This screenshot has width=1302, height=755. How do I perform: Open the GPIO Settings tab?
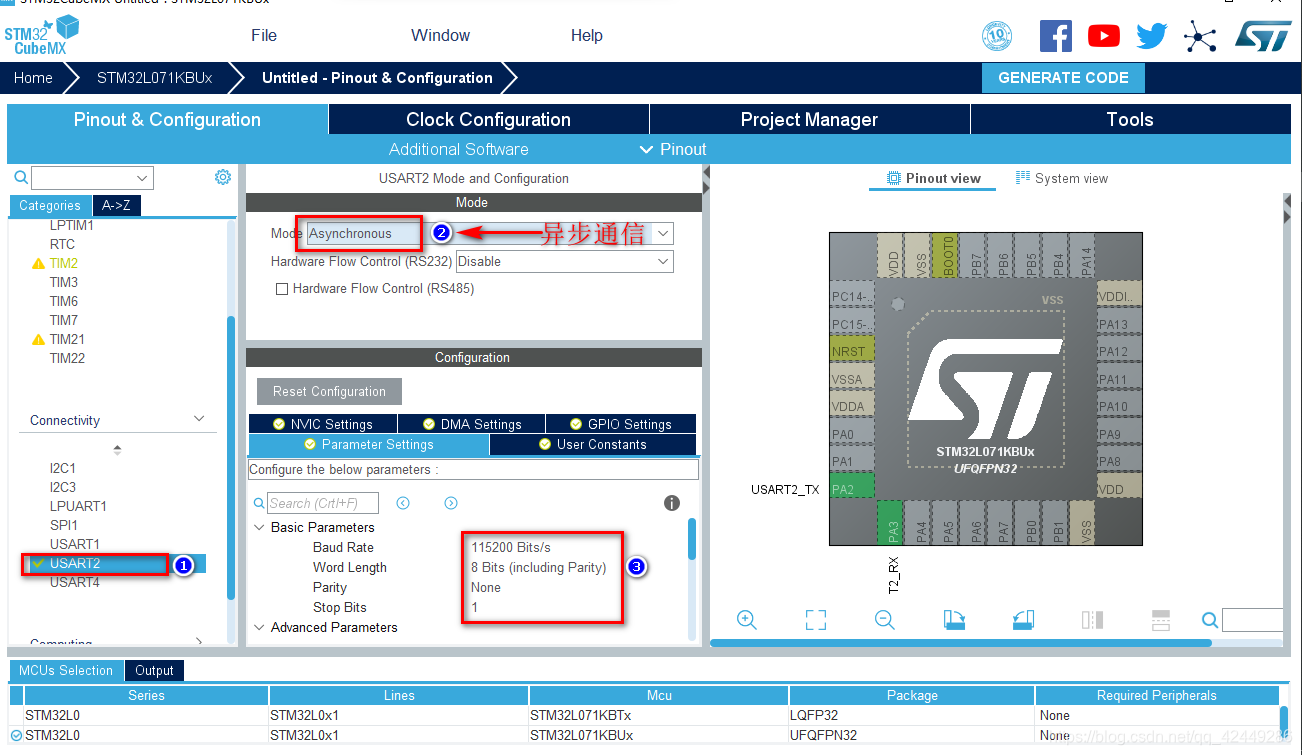coord(621,424)
